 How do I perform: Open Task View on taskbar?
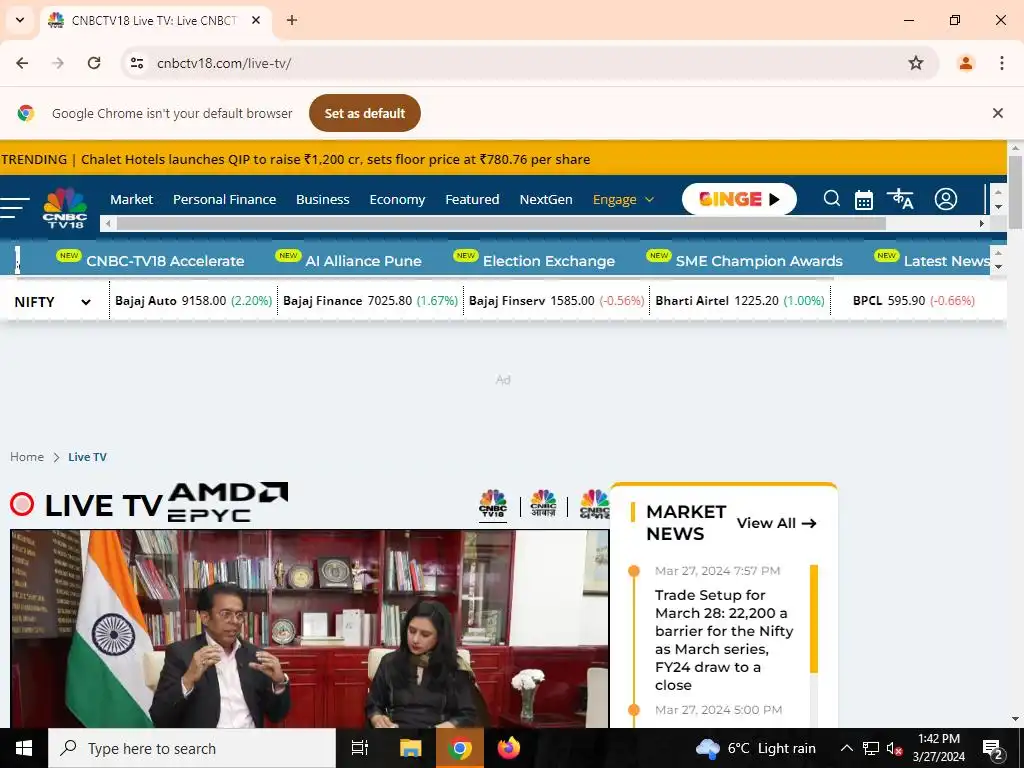[x=360, y=748]
